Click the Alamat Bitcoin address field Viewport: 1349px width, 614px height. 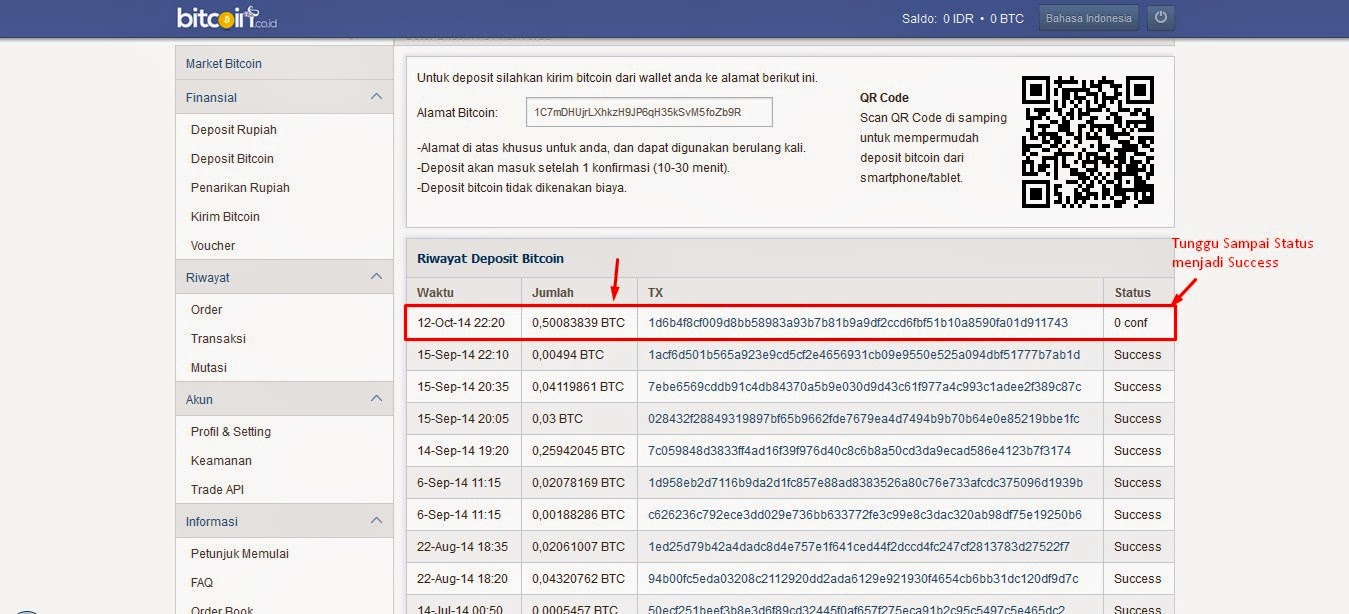pos(649,112)
